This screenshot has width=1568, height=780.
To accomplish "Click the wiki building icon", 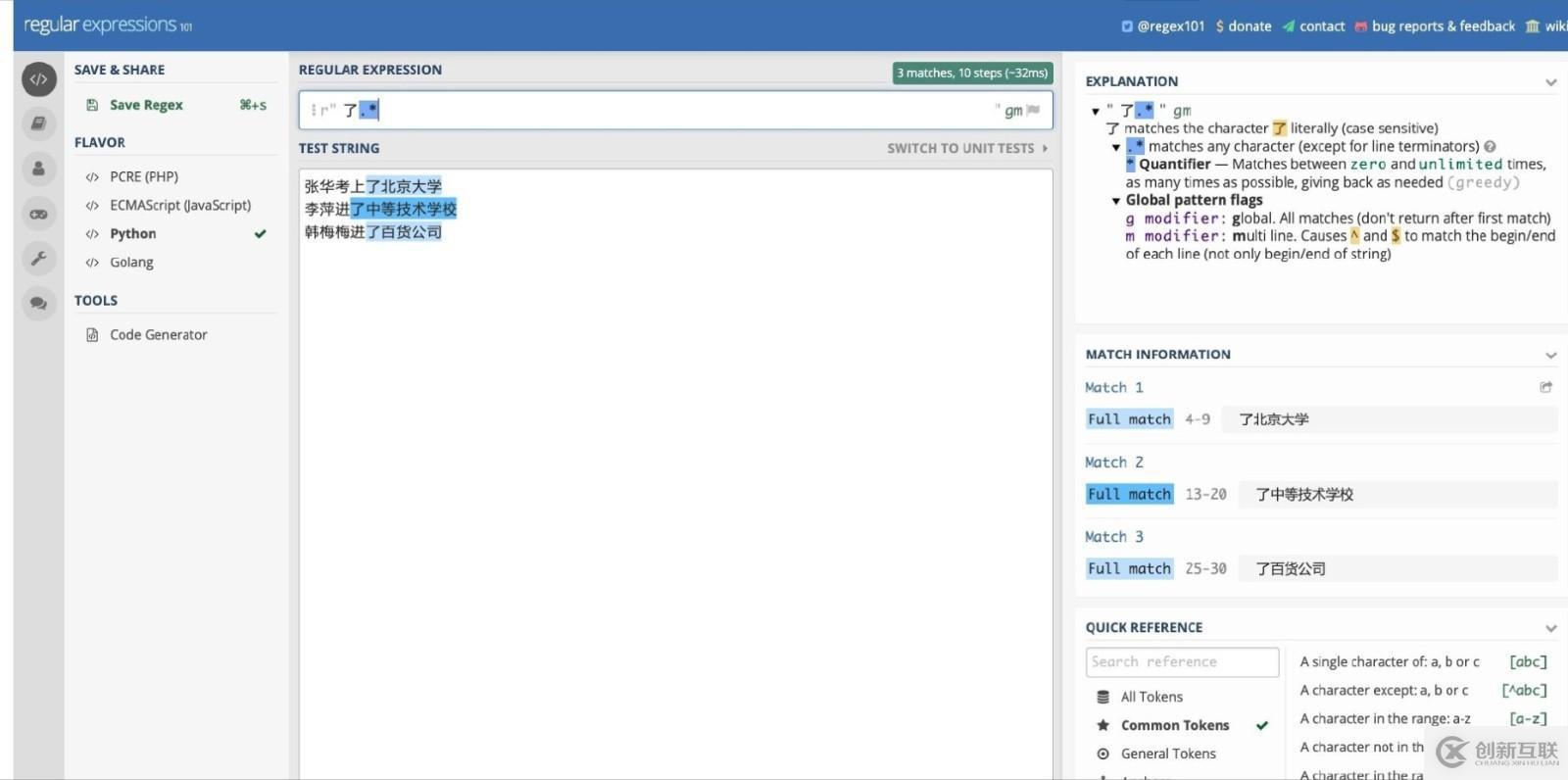I will (x=1533, y=26).
